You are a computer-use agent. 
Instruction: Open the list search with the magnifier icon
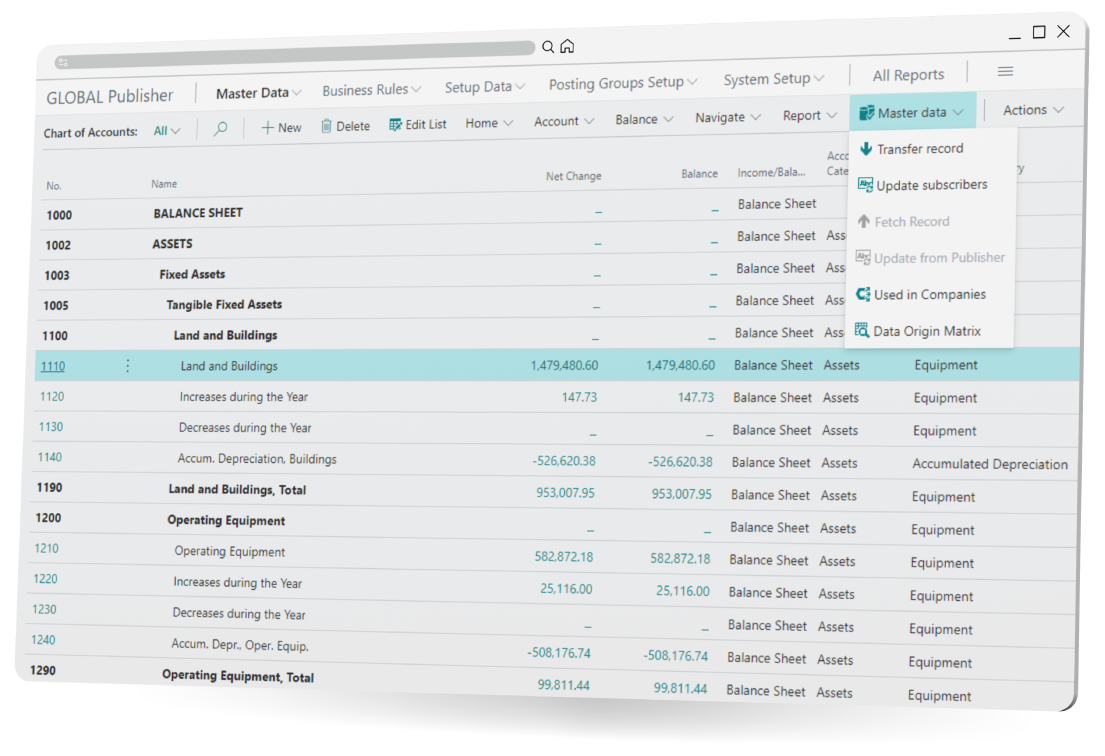220,128
